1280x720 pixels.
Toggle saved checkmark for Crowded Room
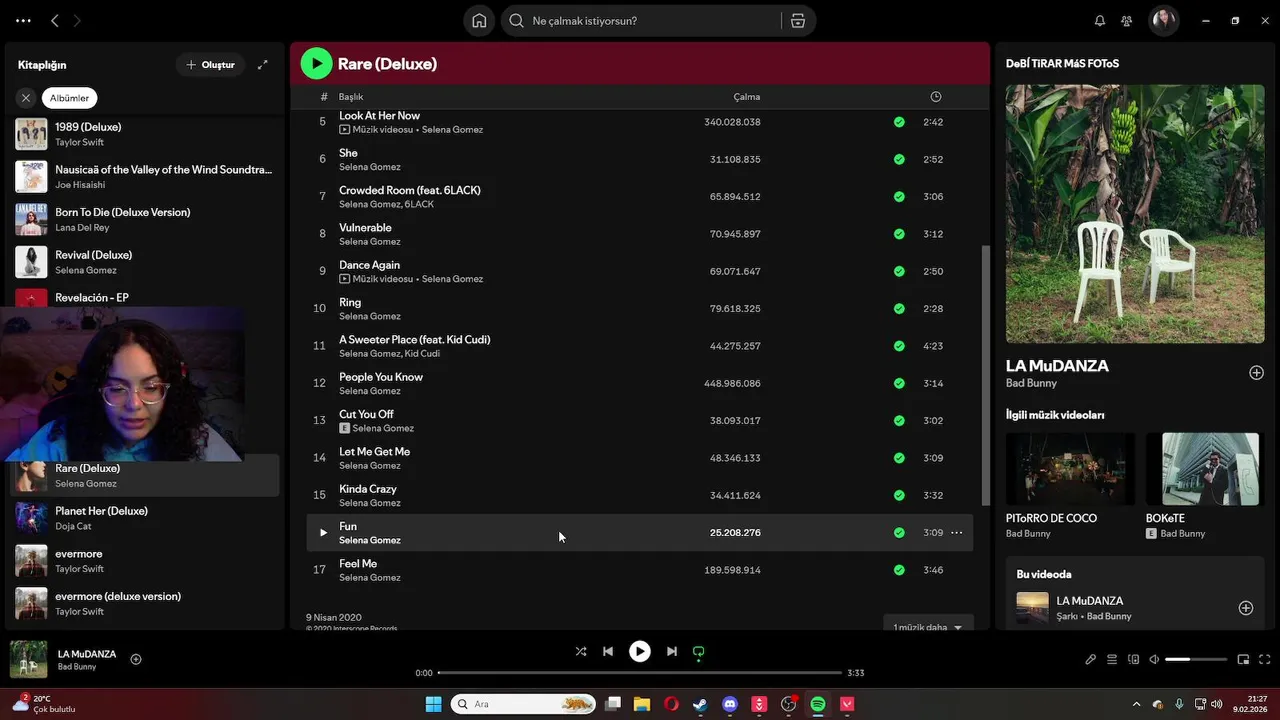click(899, 197)
